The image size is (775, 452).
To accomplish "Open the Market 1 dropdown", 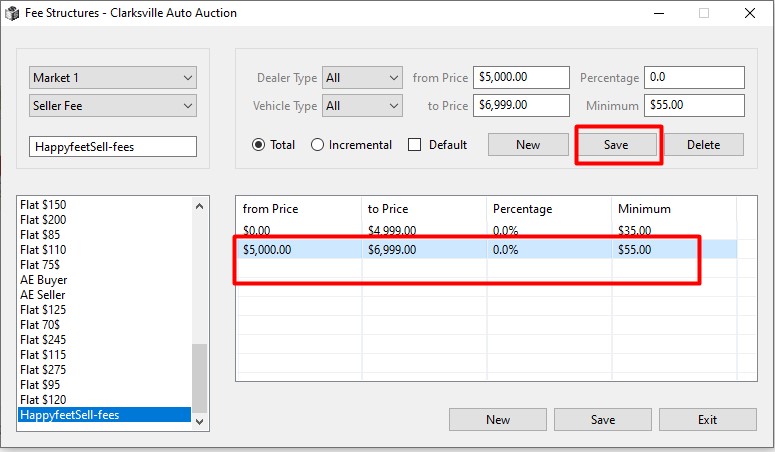I will (113, 78).
